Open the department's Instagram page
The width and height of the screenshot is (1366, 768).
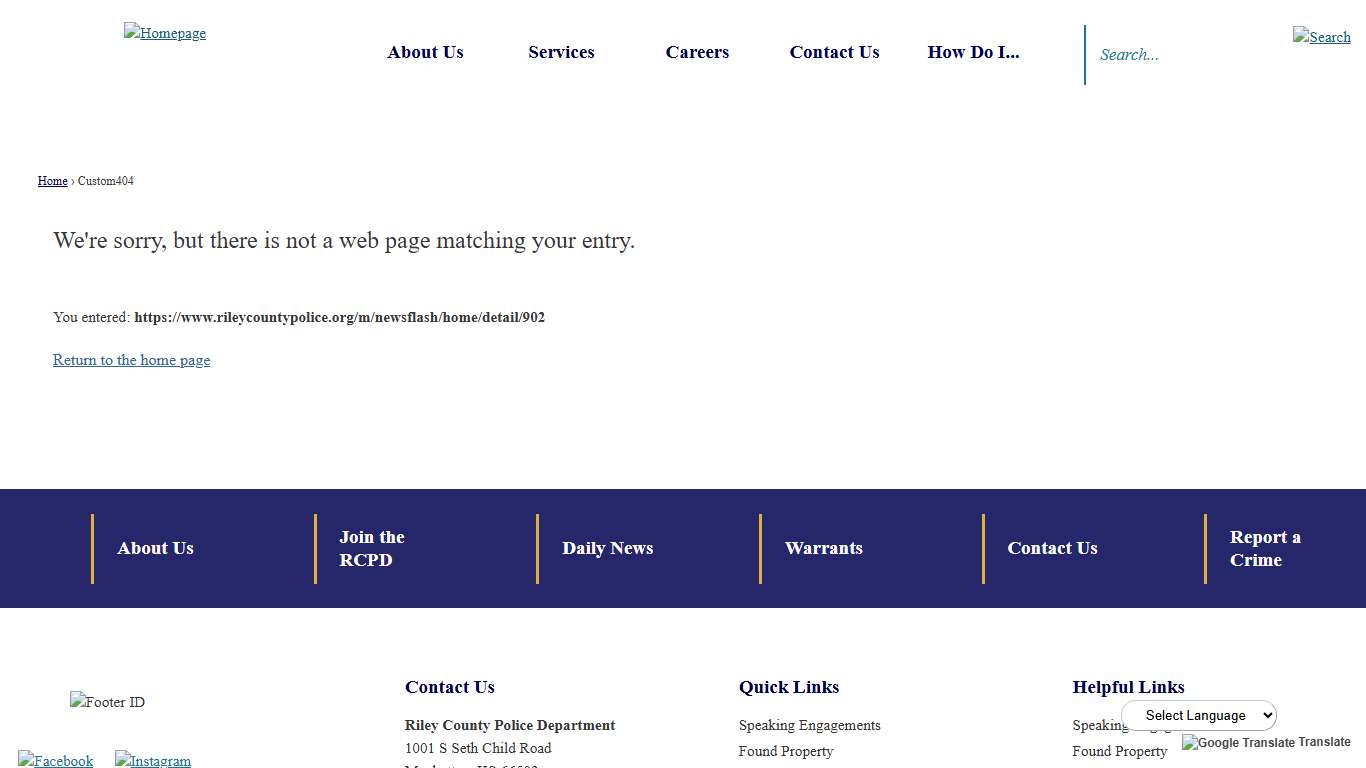click(x=152, y=760)
